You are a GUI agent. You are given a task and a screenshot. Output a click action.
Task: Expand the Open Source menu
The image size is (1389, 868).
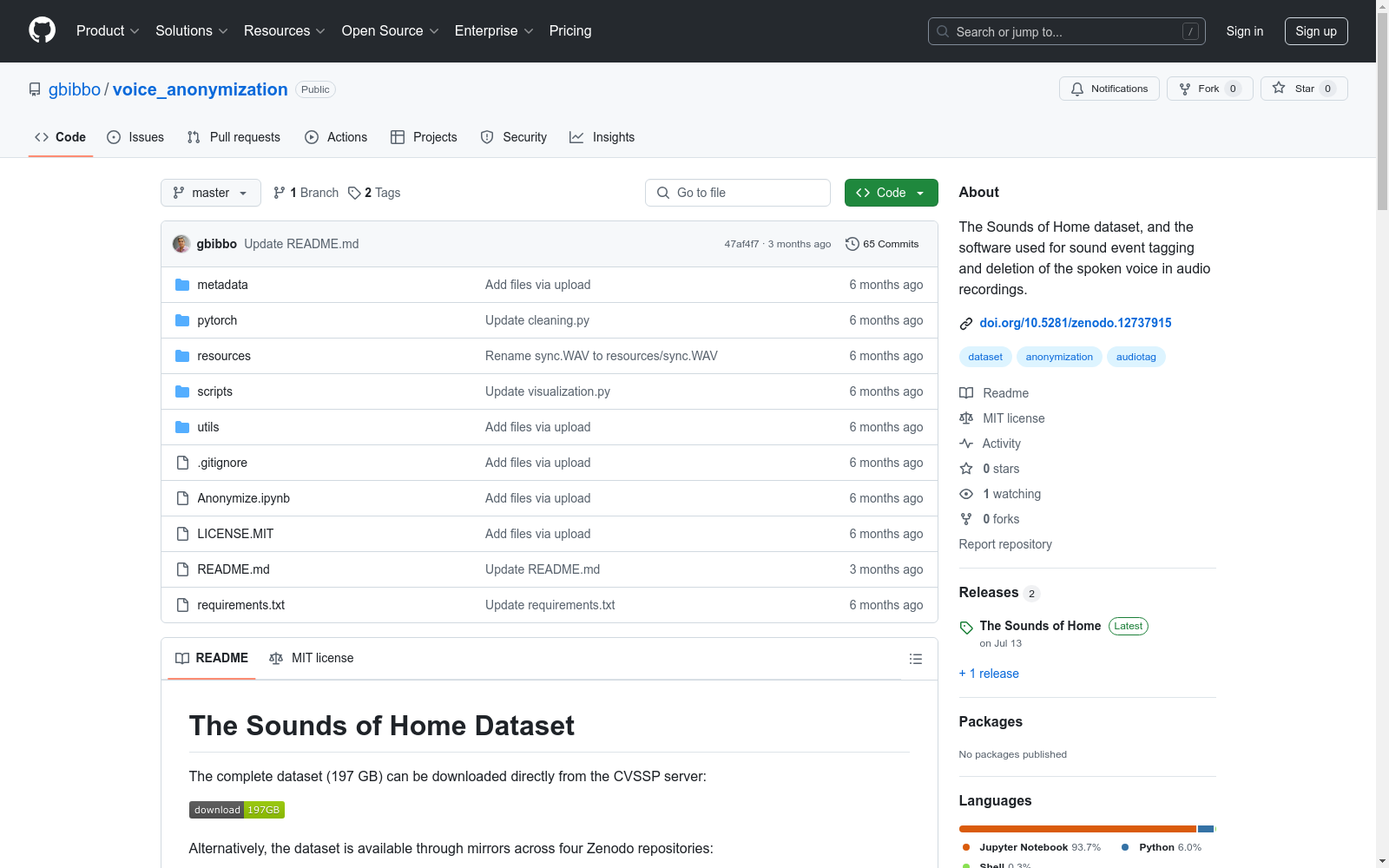(391, 30)
